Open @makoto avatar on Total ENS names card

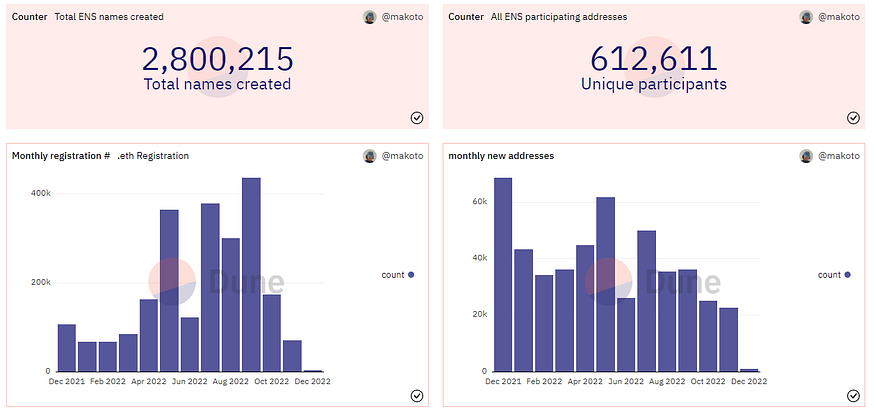coord(370,17)
